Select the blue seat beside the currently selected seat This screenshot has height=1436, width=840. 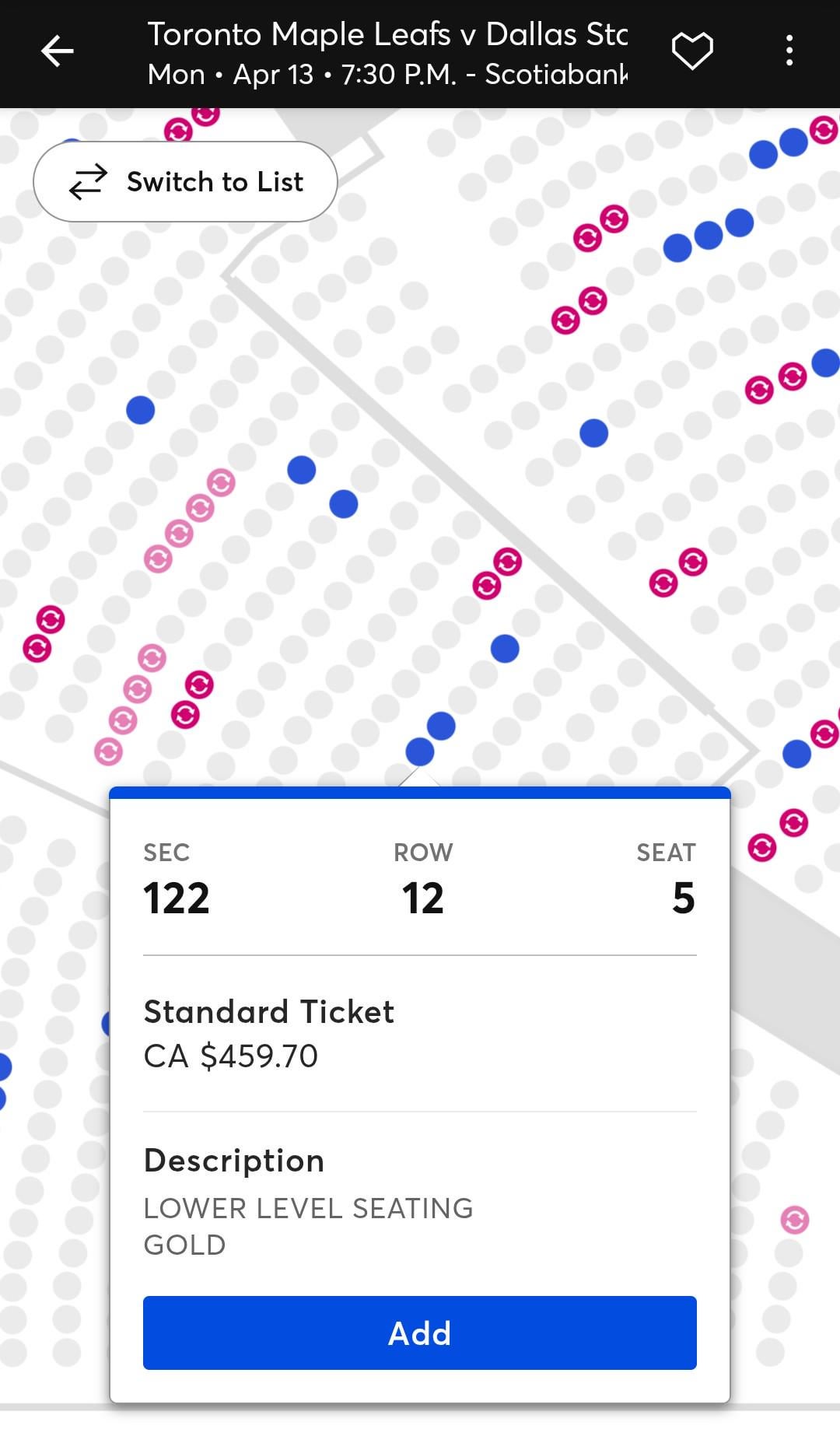click(x=441, y=725)
